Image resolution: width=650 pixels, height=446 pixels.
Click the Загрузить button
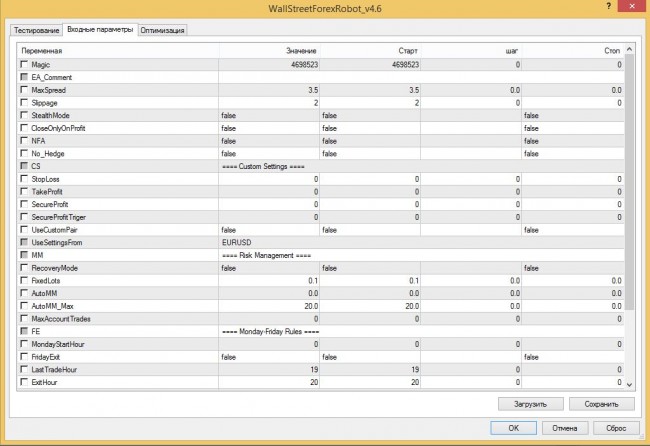tap(531, 404)
